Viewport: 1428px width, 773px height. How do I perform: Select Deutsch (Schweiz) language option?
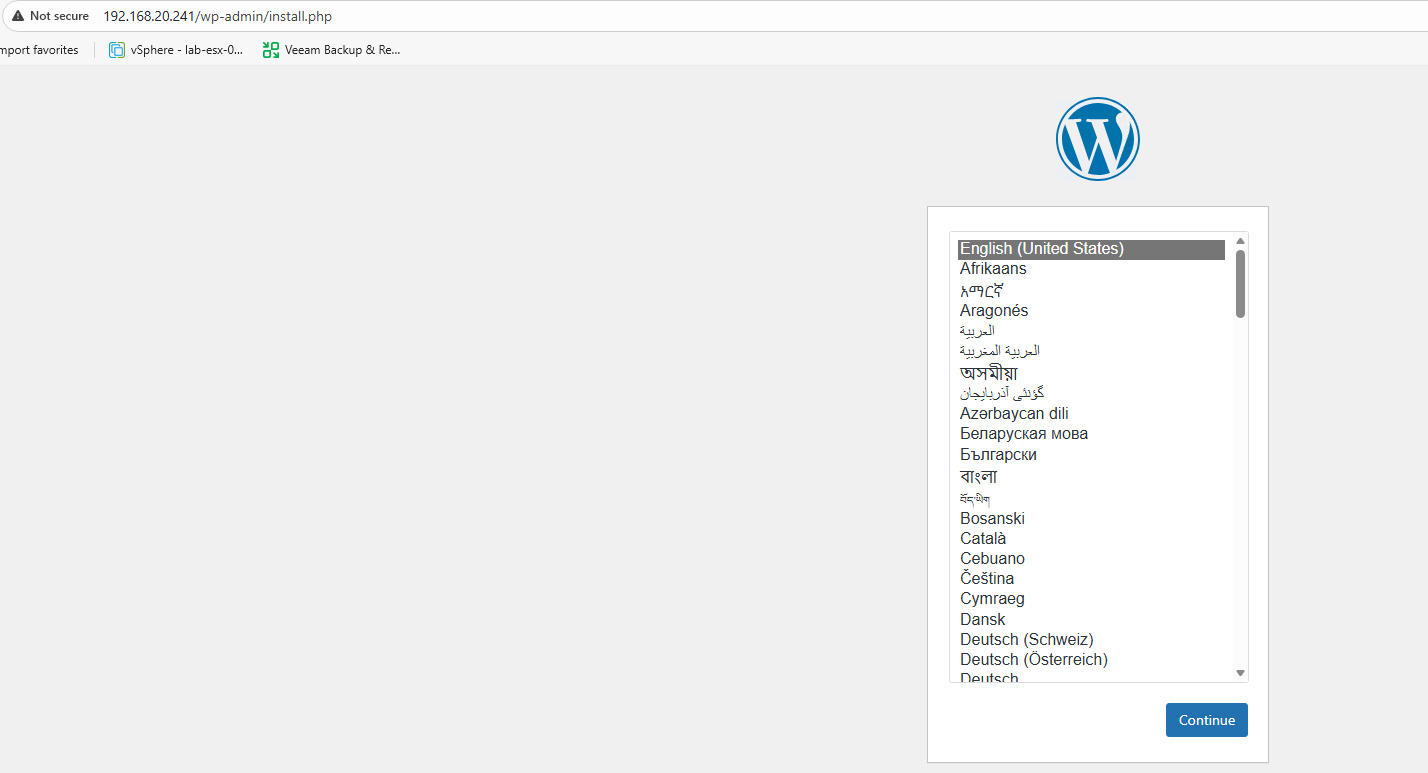tap(1026, 640)
